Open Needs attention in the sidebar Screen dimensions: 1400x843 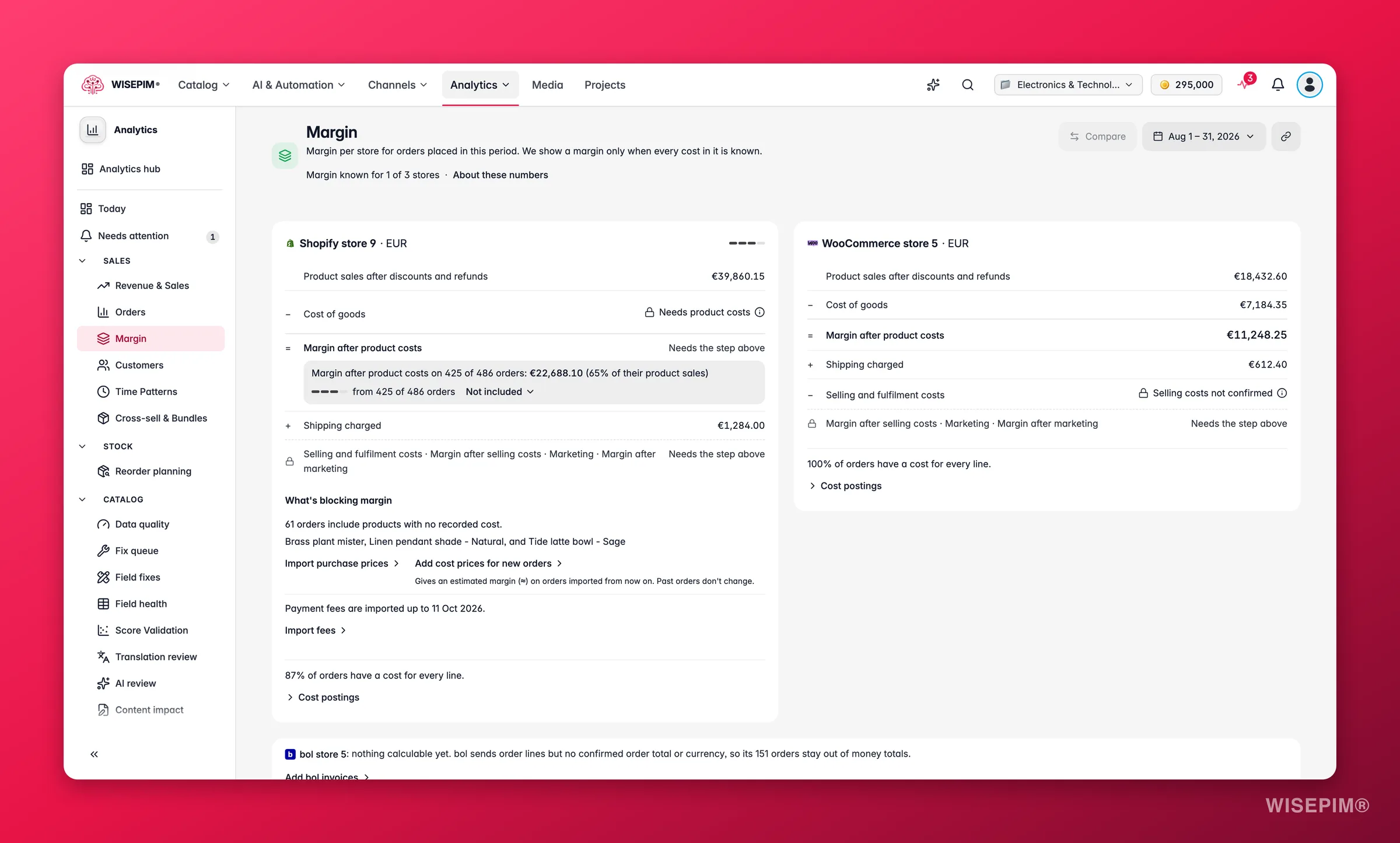point(150,236)
